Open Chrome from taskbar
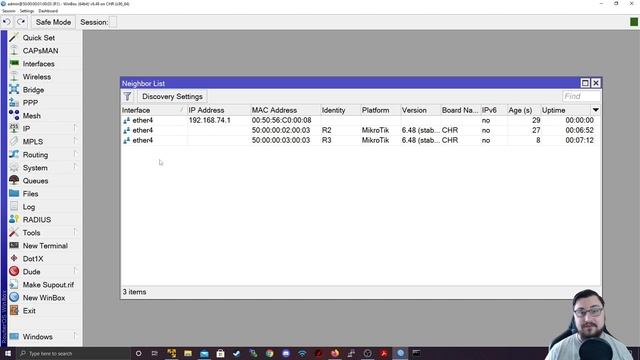 pyautogui.click(x=269, y=353)
